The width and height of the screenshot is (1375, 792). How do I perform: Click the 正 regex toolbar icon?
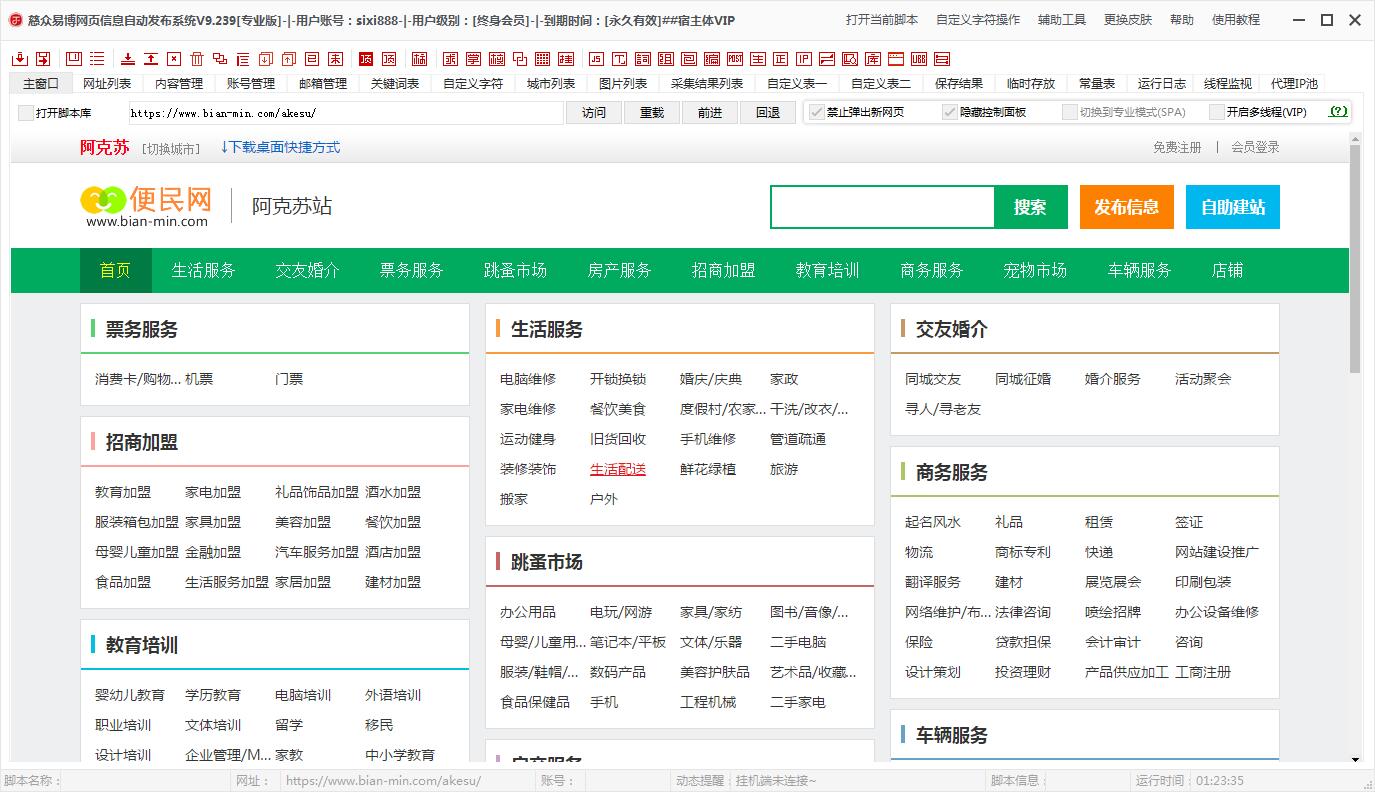point(780,59)
